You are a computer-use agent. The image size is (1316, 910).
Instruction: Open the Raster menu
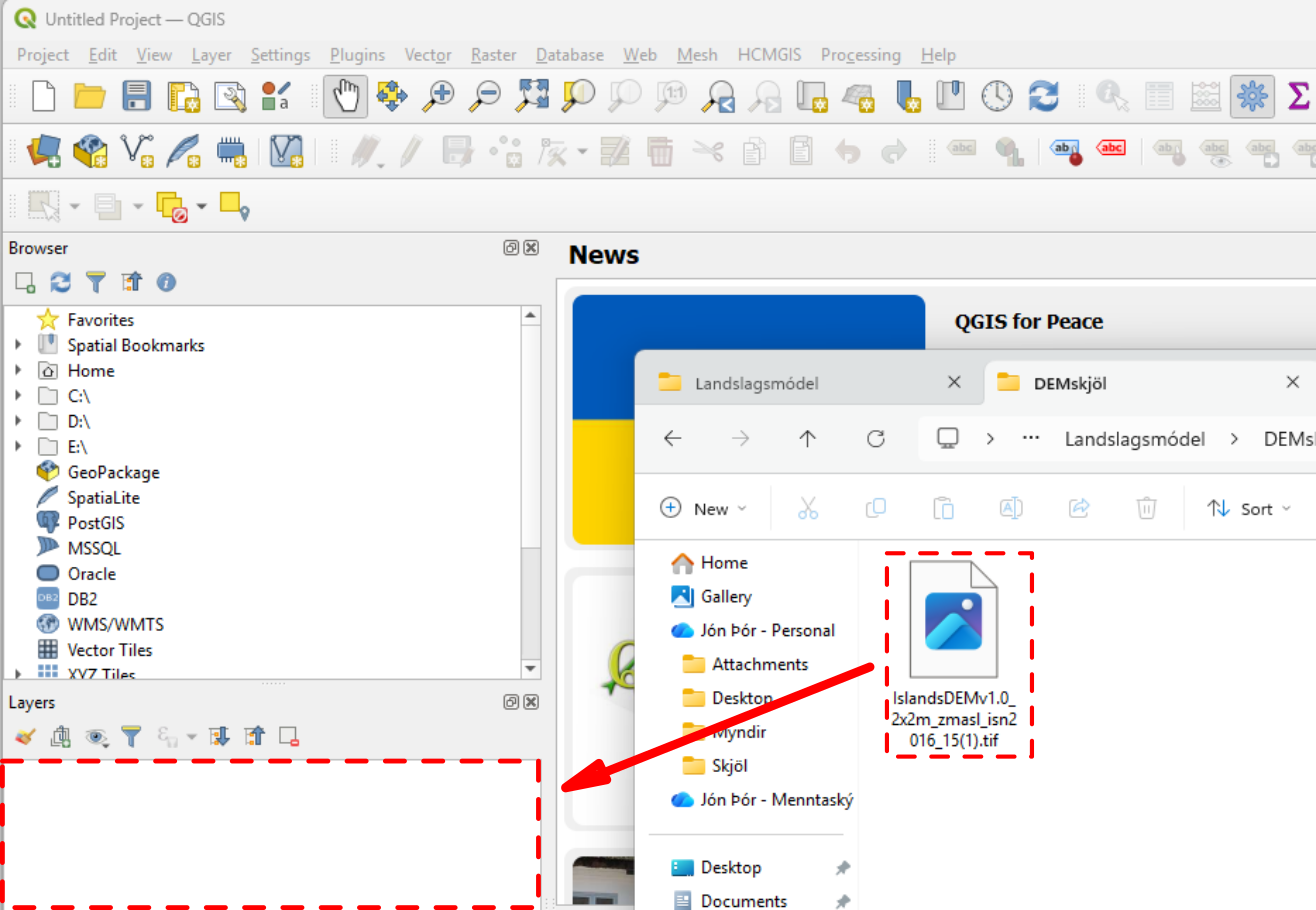tap(493, 55)
